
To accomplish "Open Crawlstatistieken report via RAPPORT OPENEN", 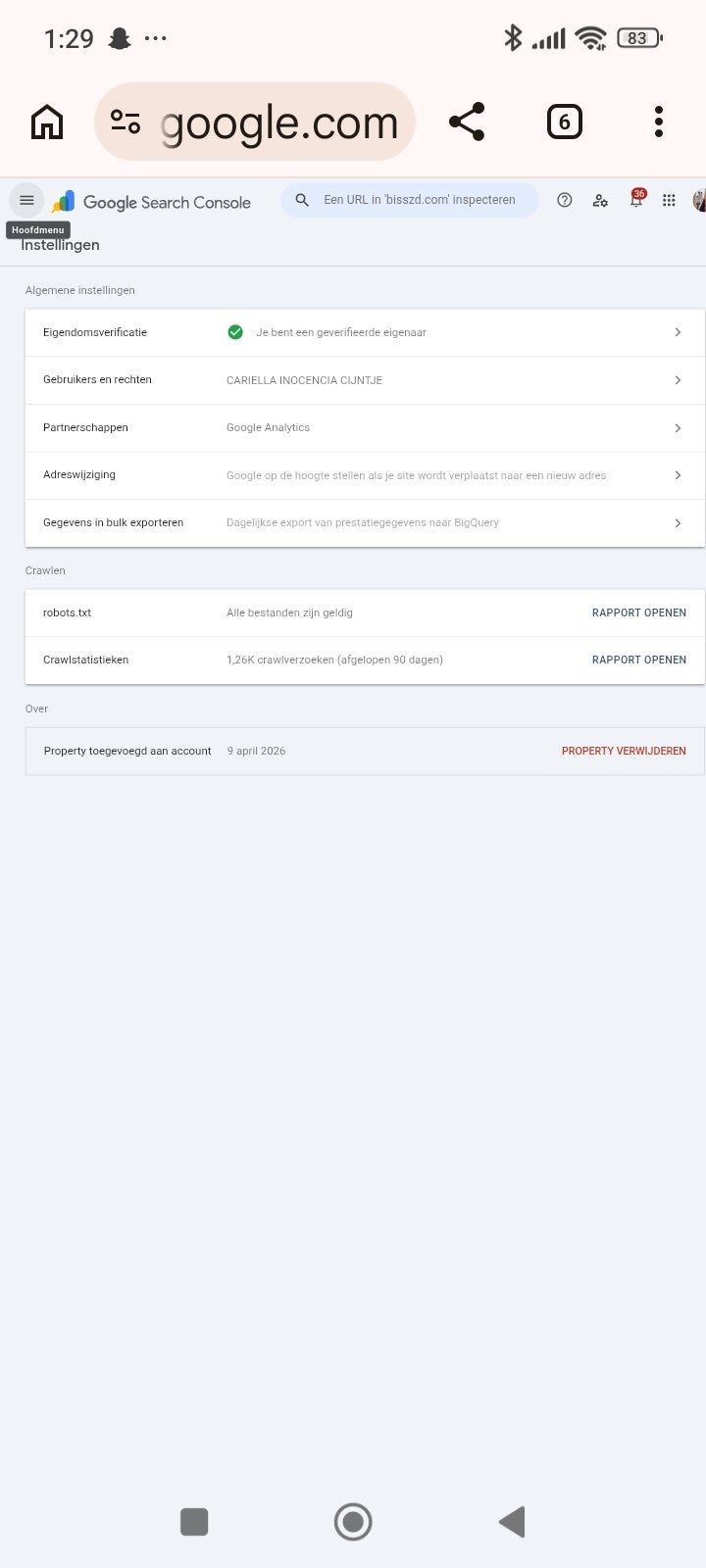I will [639, 660].
